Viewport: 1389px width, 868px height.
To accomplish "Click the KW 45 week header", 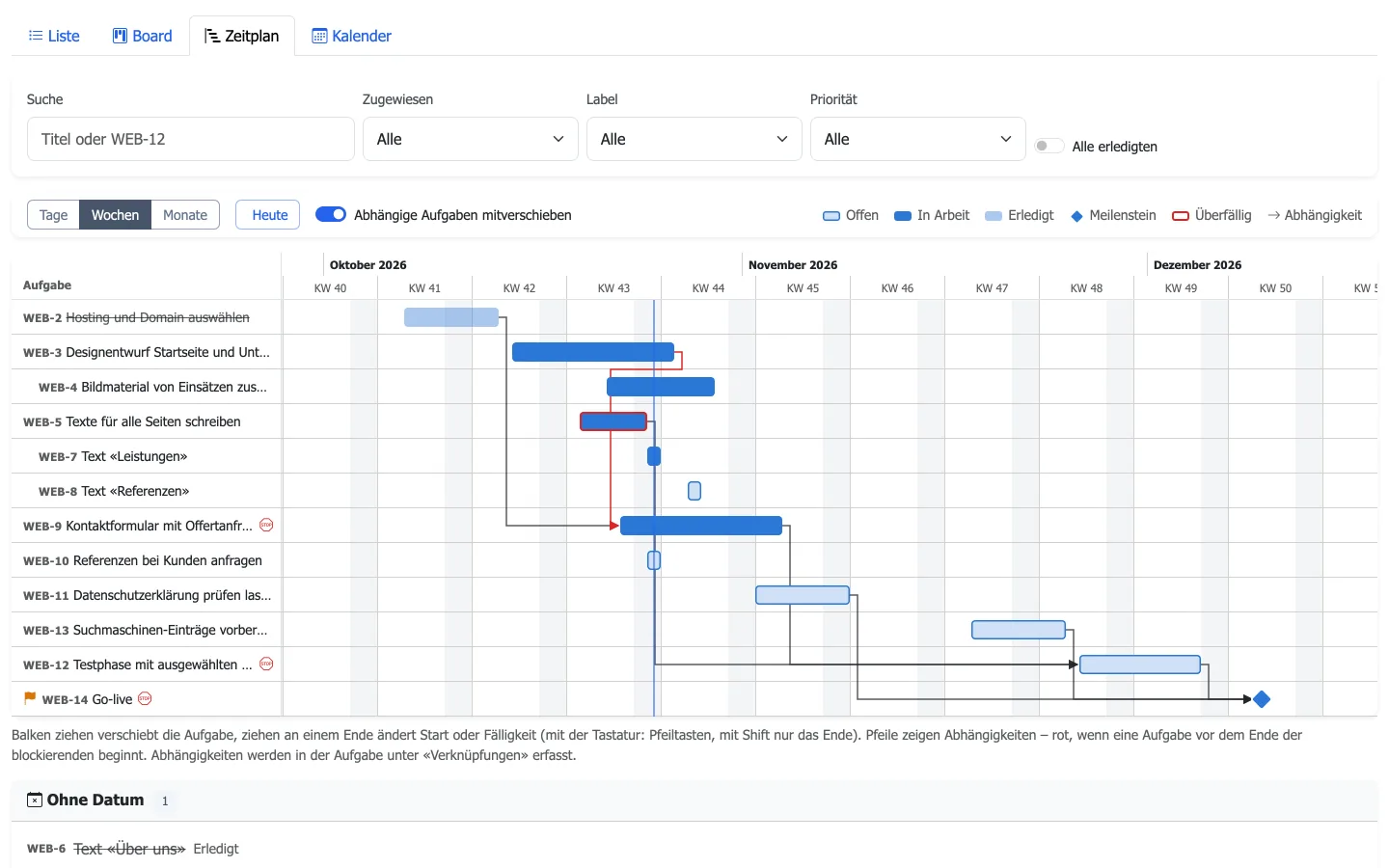I will (x=803, y=288).
